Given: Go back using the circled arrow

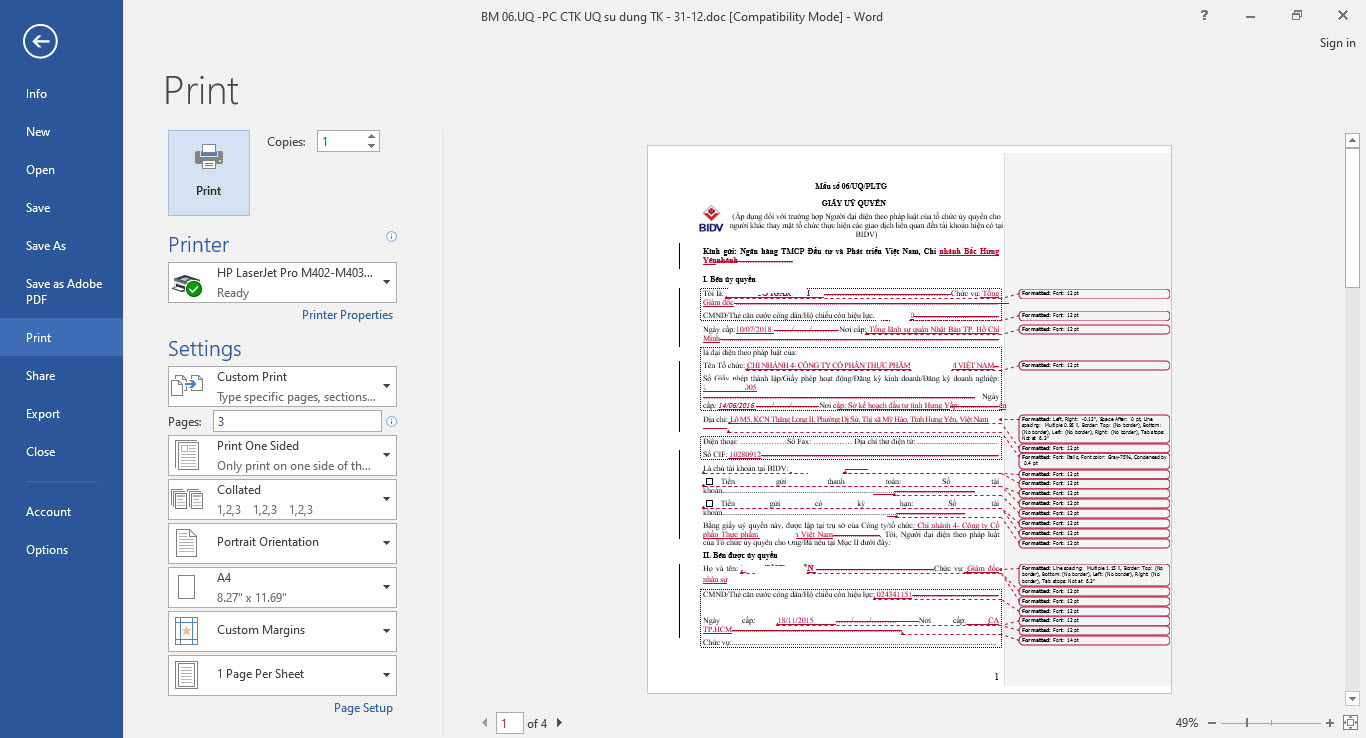Looking at the screenshot, I should [x=41, y=41].
